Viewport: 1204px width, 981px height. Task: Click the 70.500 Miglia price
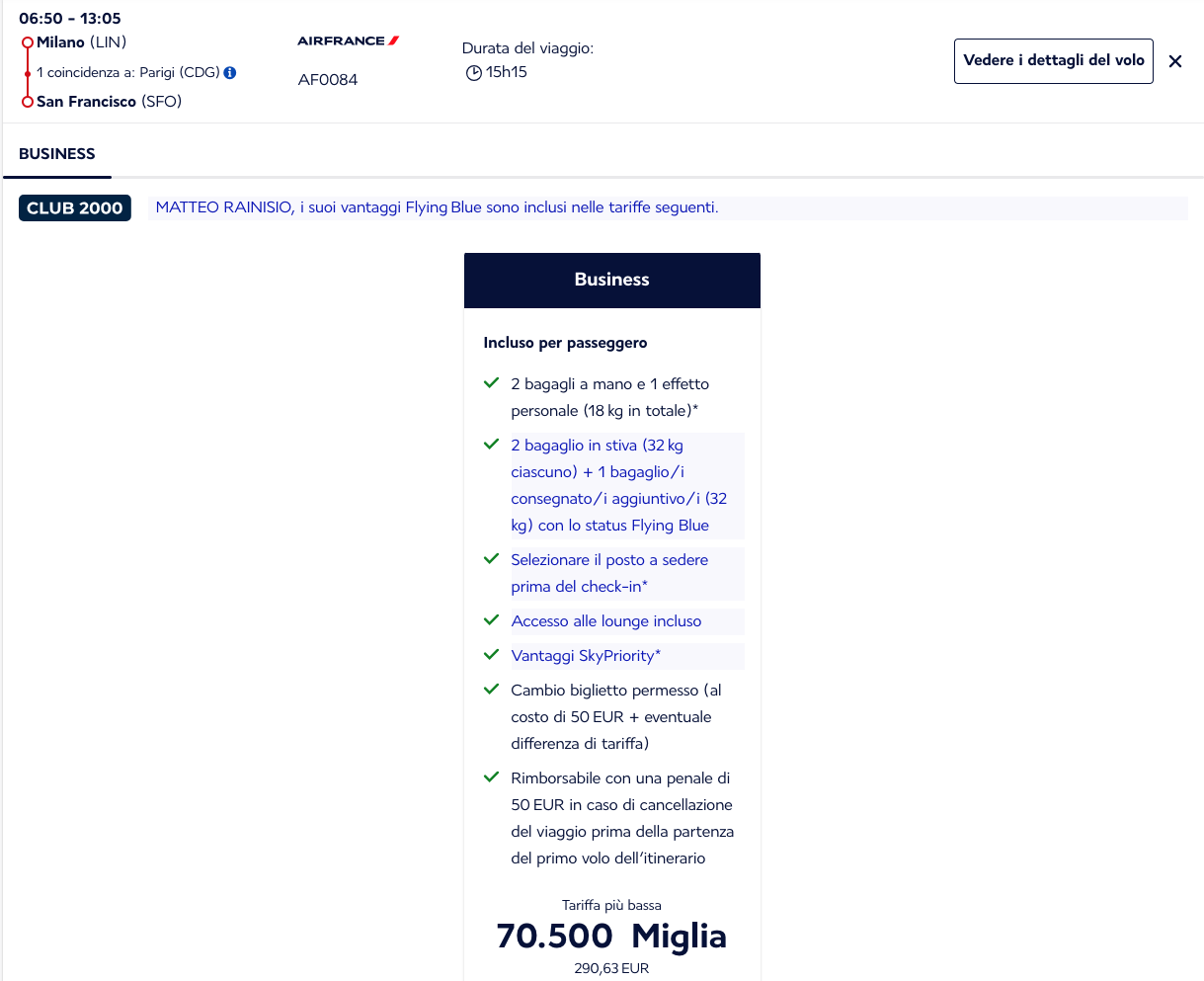(x=611, y=937)
